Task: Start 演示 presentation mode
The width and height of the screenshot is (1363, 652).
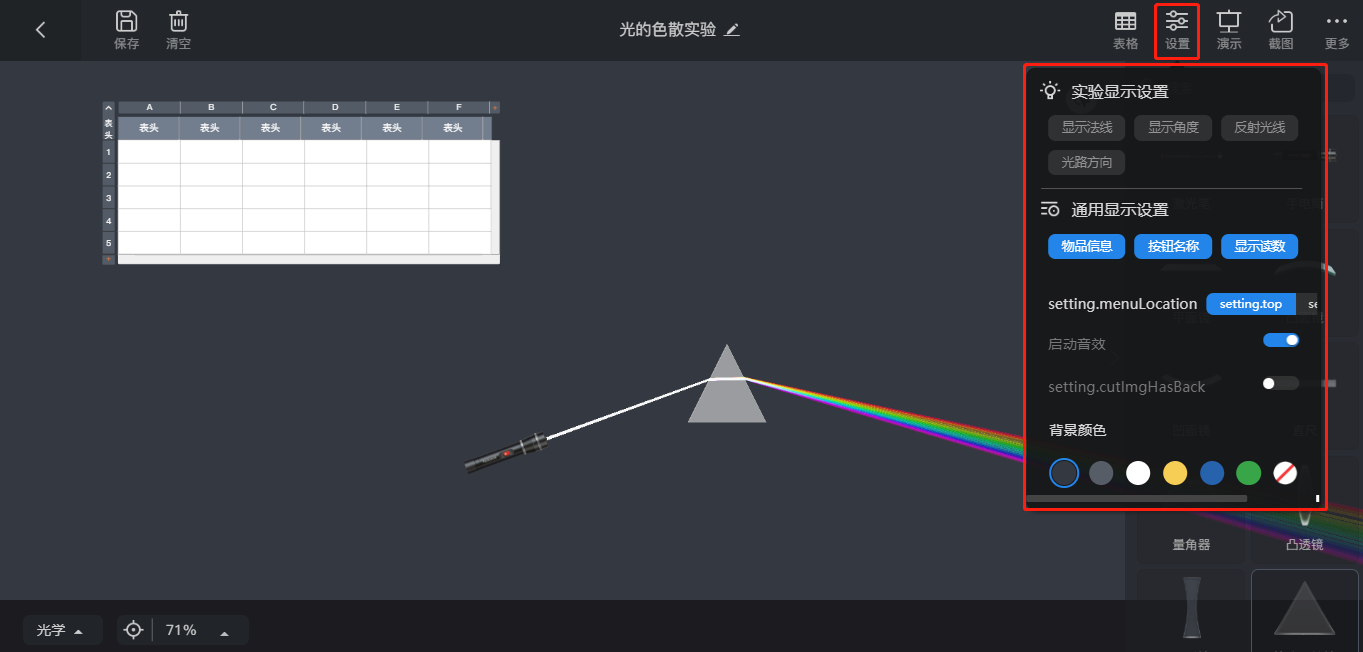Action: [1229, 21]
